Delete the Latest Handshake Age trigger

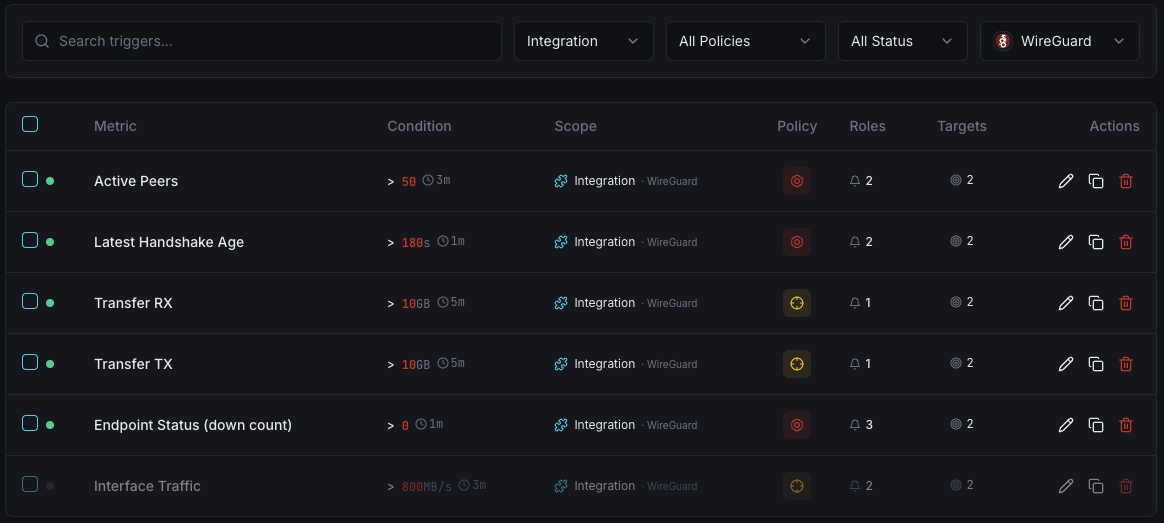1125,242
